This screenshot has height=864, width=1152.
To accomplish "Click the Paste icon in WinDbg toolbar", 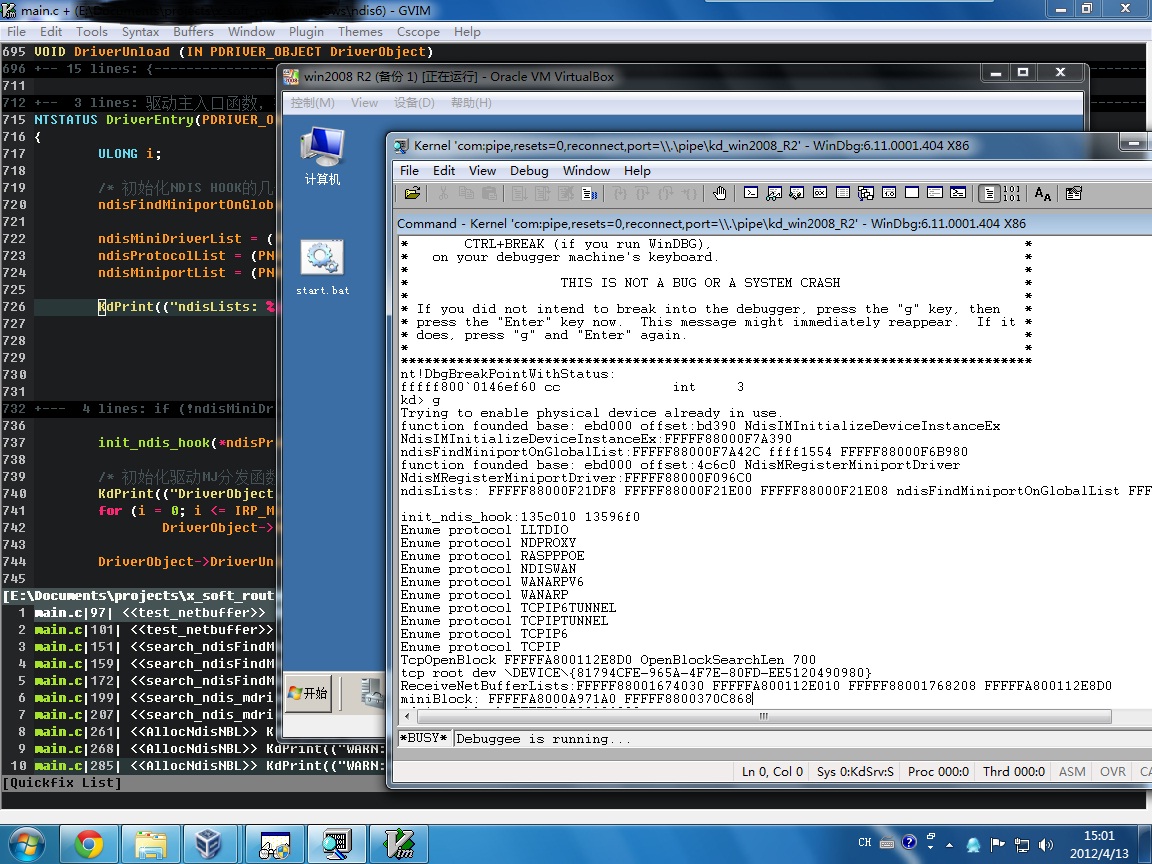I will [489, 193].
